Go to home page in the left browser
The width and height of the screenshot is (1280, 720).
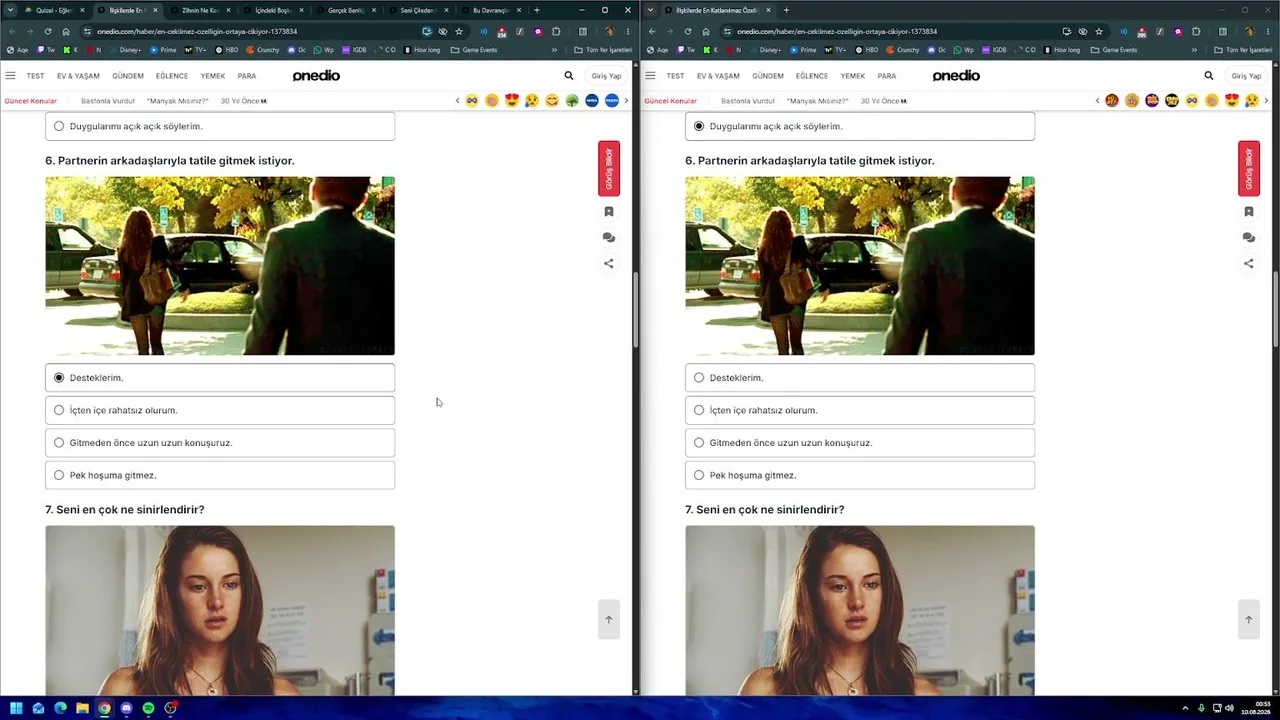(66, 31)
